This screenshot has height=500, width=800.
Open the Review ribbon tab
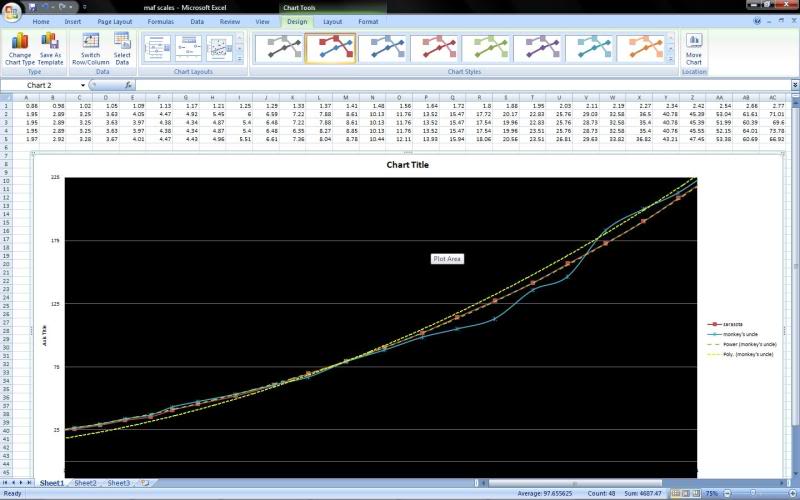230,21
